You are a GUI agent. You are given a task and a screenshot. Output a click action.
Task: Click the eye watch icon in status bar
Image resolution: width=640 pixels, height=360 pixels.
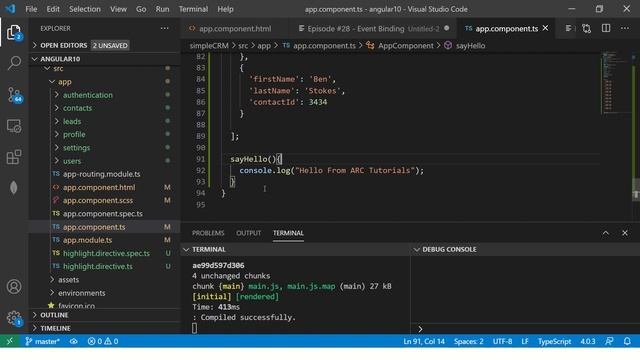click(73, 341)
